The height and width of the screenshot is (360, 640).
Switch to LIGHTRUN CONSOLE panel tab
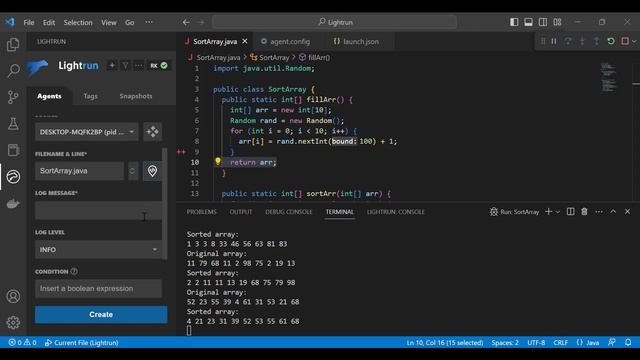click(396, 212)
